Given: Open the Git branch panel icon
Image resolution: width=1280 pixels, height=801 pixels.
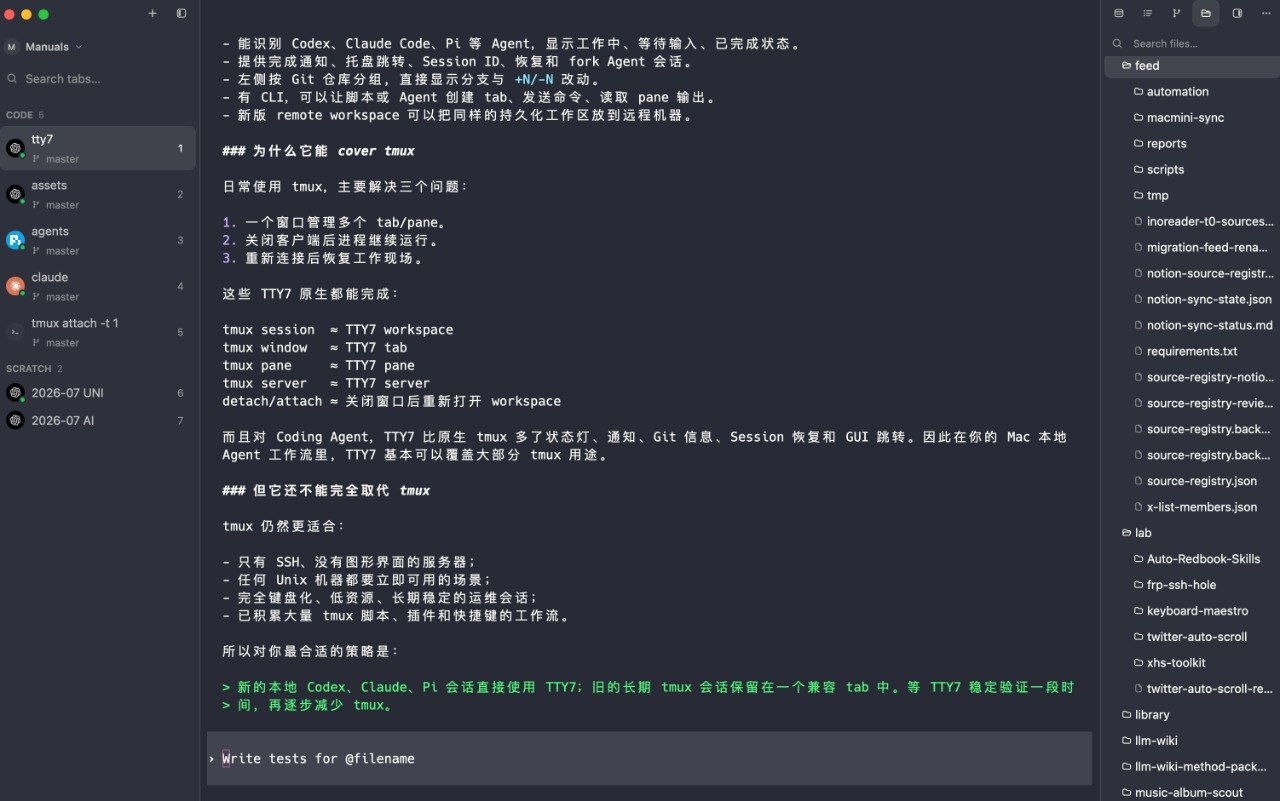Looking at the screenshot, I should [x=1176, y=13].
